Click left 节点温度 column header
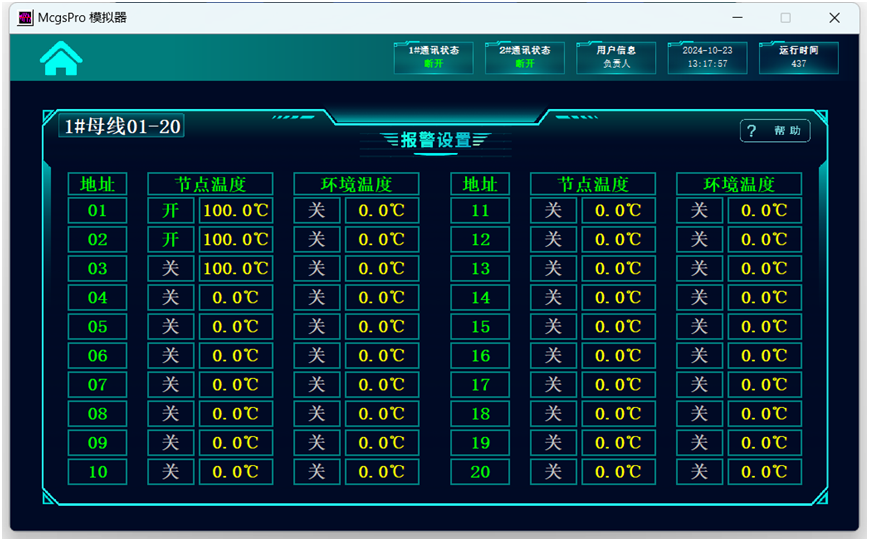The height and width of the screenshot is (541, 869). pyautogui.click(x=210, y=183)
